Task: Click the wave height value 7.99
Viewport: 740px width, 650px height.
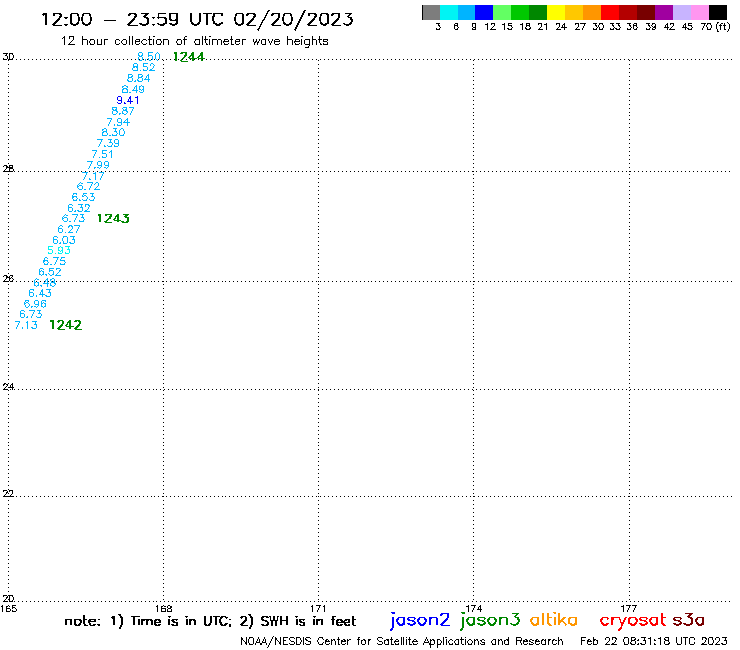Action: click(98, 165)
